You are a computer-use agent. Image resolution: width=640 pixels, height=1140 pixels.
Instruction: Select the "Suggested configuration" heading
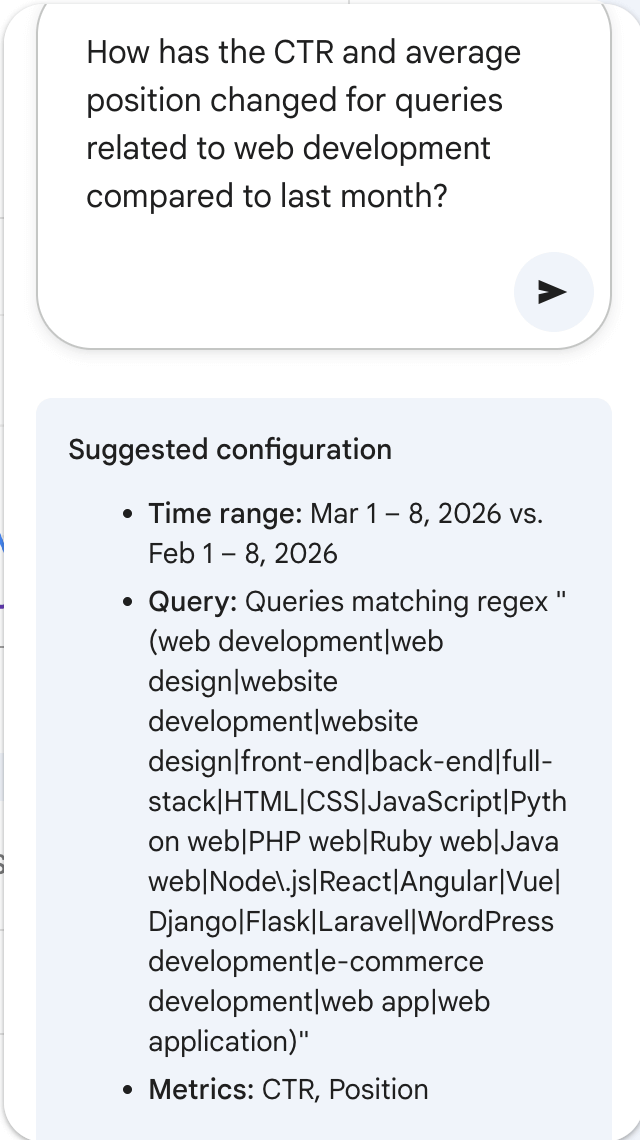click(229, 450)
